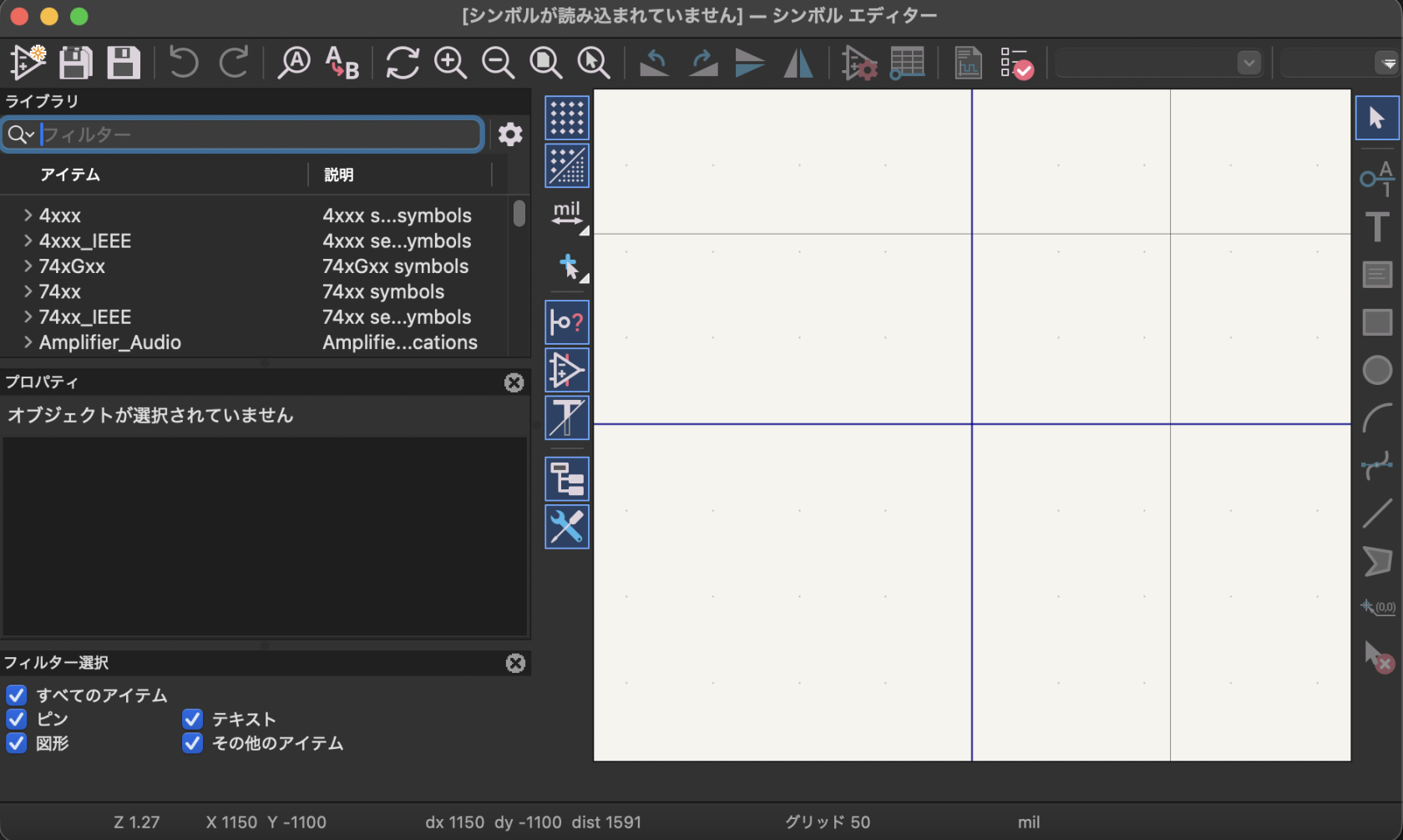
Task: Rotate item clockwise
Action: 703,63
